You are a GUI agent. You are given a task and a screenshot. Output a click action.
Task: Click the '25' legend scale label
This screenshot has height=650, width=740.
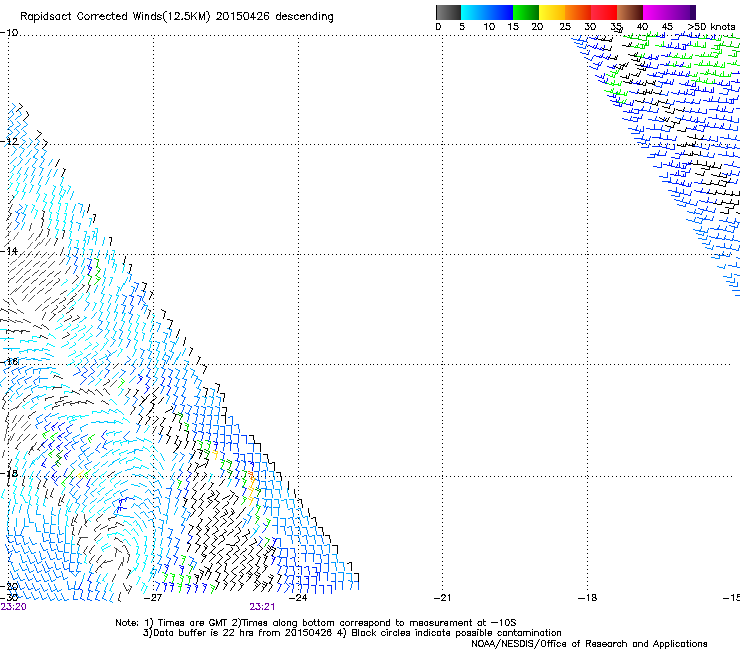[x=565, y=27]
